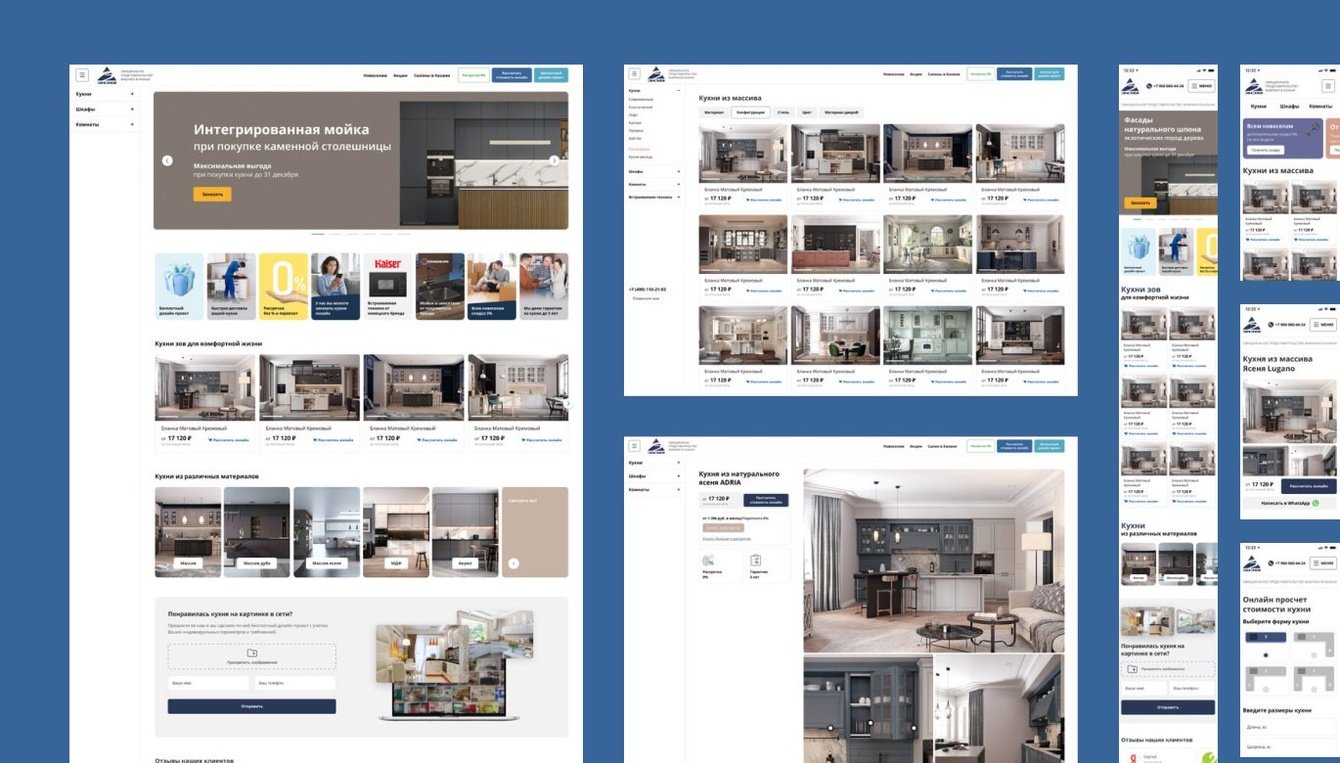Screen dimensions: 1340x763
Task: Select the Материал дверей filter tab in the catalog
Action: [840, 113]
